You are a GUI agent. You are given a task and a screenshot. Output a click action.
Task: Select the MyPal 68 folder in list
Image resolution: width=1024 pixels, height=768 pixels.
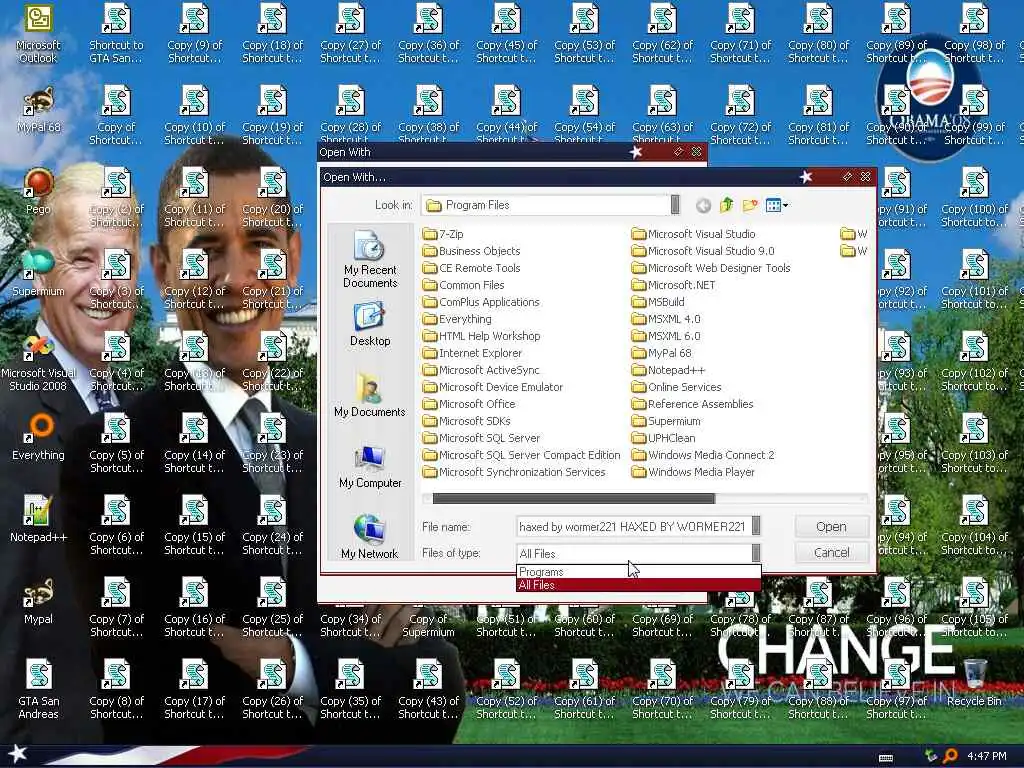pyautogui.click(x=662, y=353)
